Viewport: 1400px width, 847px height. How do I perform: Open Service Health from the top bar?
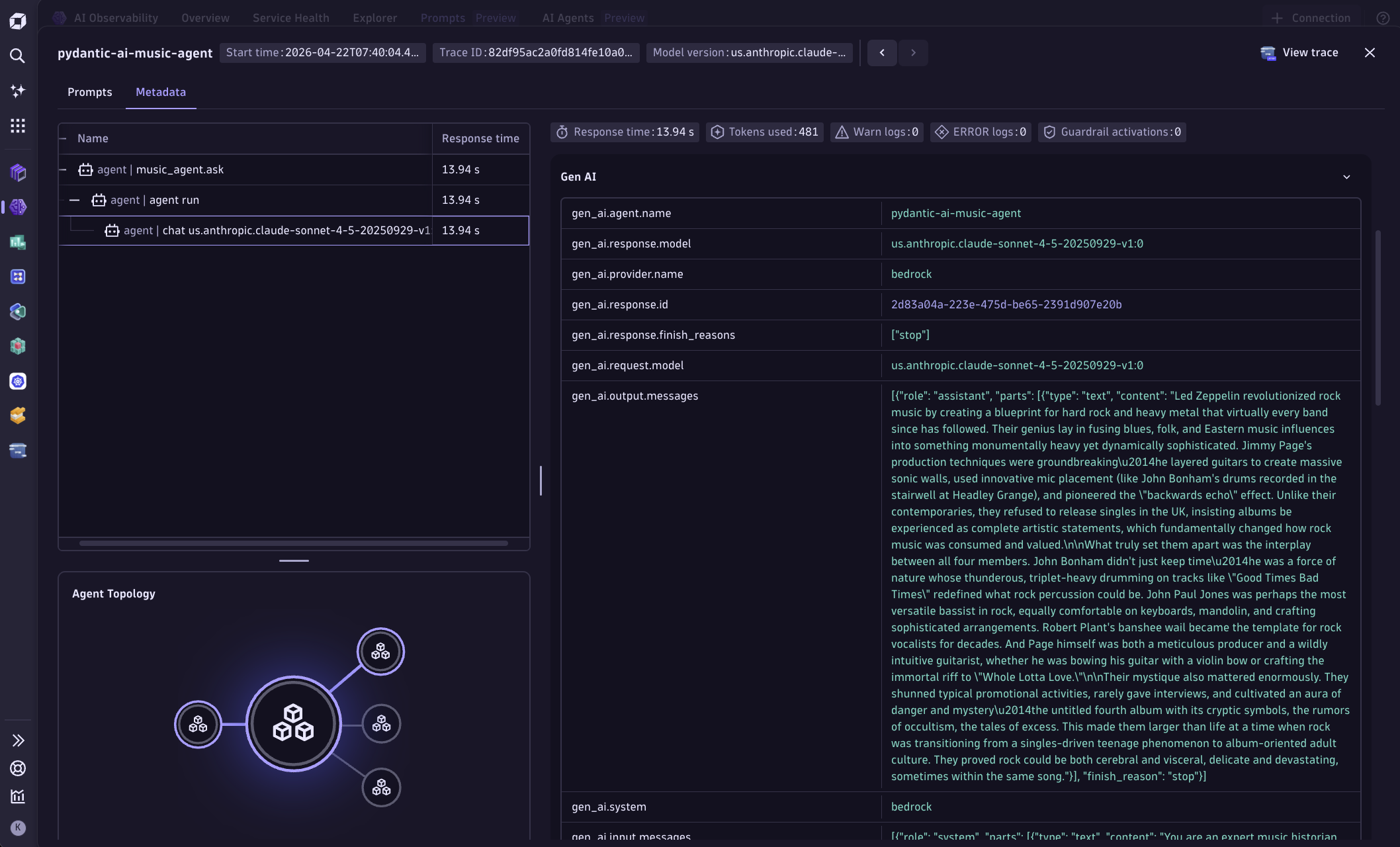click(290, 18)
